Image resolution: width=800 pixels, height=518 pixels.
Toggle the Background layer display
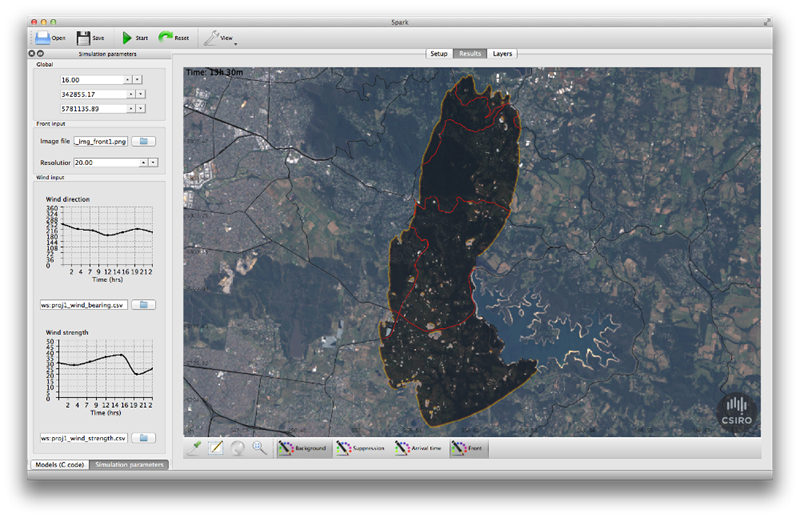coord(303,448)
